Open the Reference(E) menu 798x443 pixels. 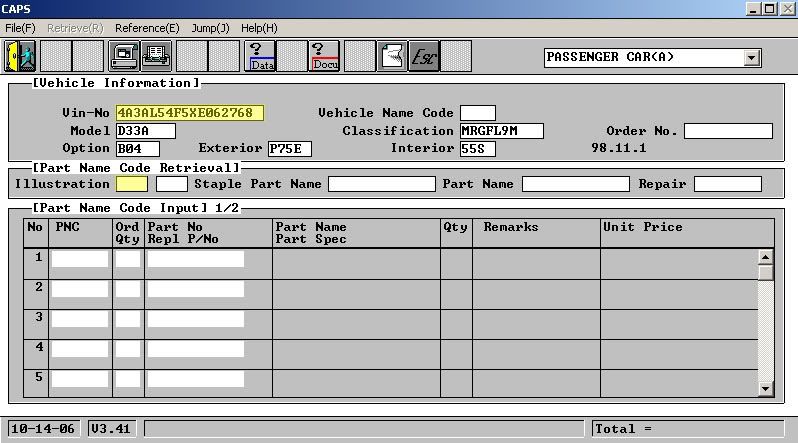(x=147, y=28)
